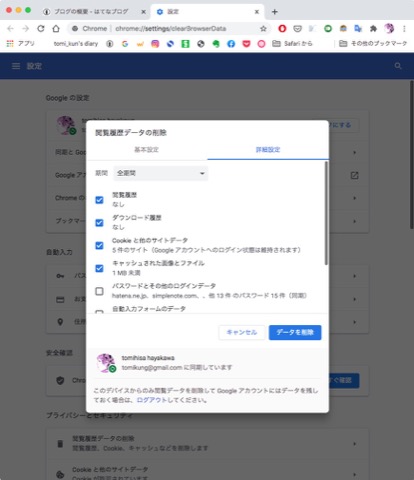This screenshot has width=414, height=480.
Task: Expand the Chrome の row arrow
Action: pos(354,198)
